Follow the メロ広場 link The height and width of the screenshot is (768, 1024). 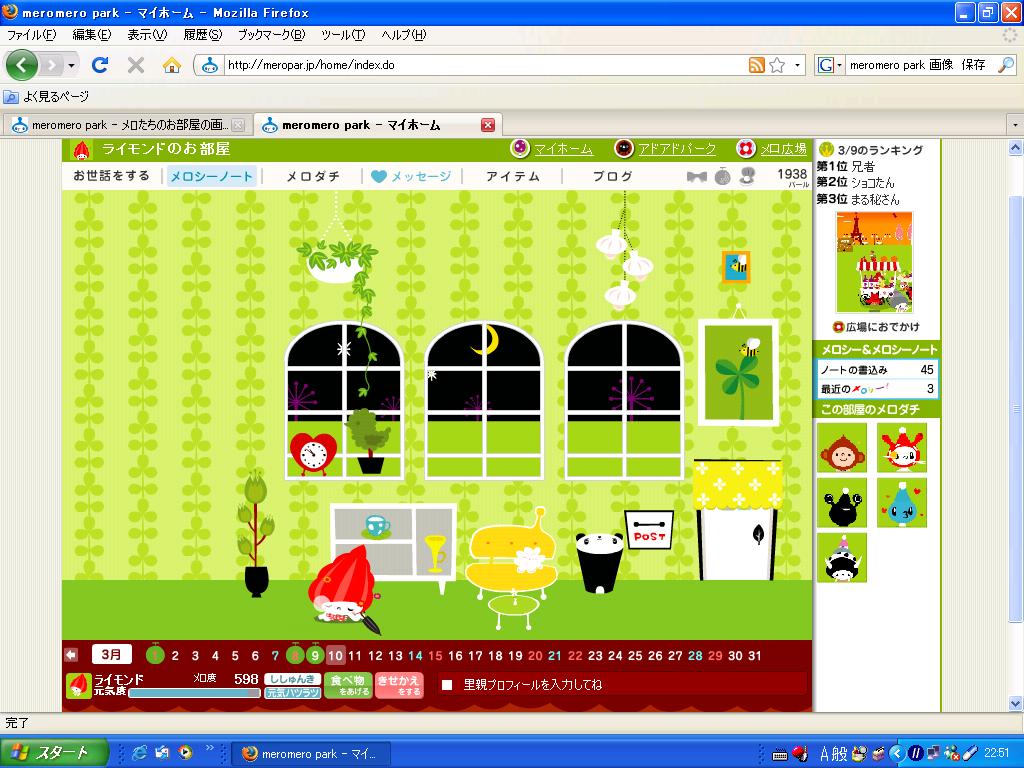tap(783, 150)
